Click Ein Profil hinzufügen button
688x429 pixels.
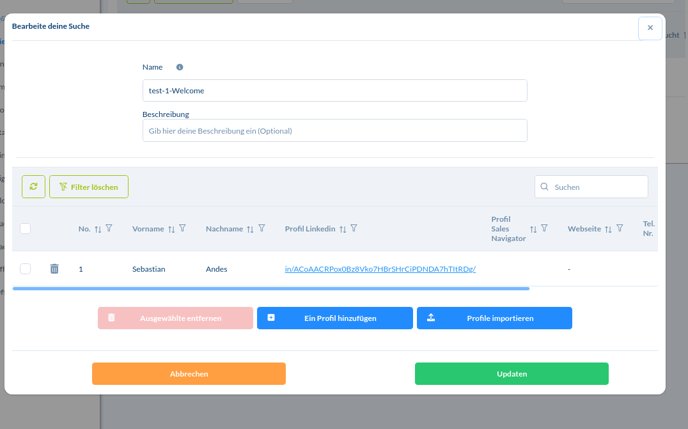334,318
